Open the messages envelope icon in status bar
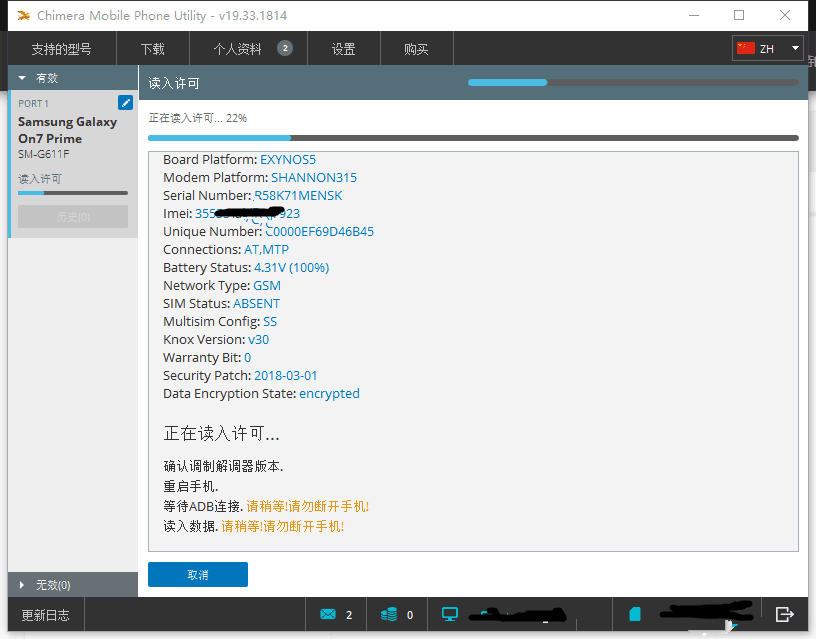The height and width of the screenshot is (639, 816). 328,615
